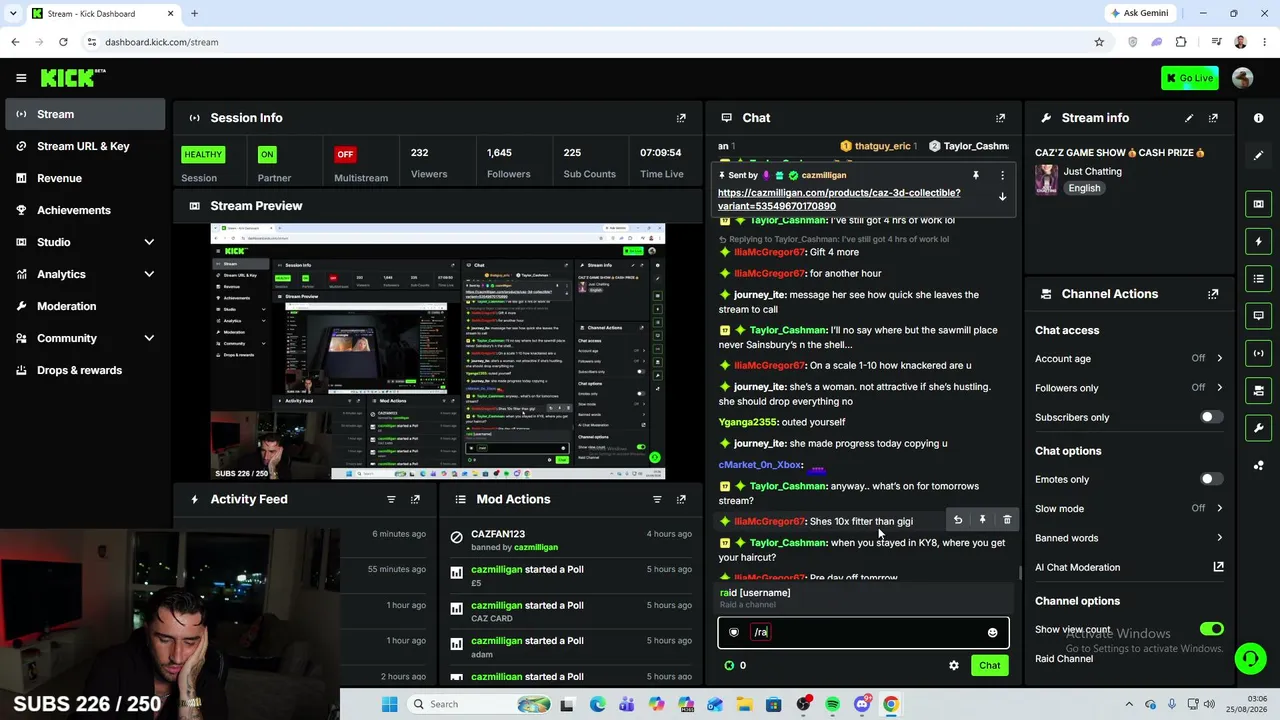Pop out the Channel Actions panel

coord(1213,294)
